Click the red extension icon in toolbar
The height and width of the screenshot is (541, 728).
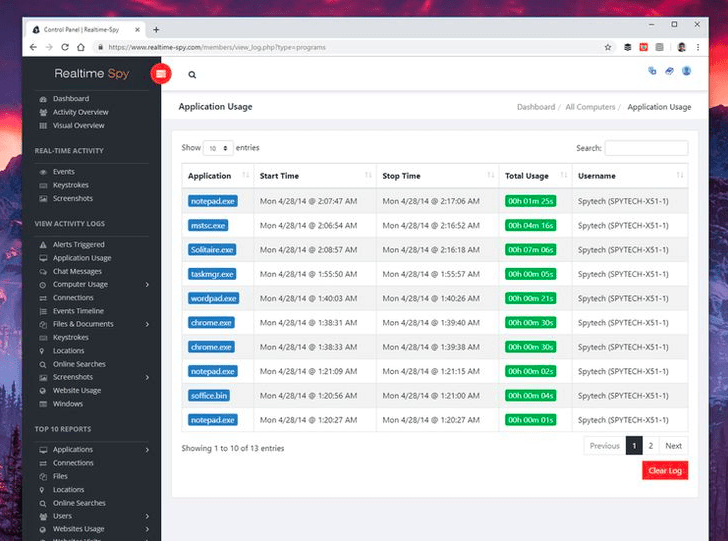[644, 47]
